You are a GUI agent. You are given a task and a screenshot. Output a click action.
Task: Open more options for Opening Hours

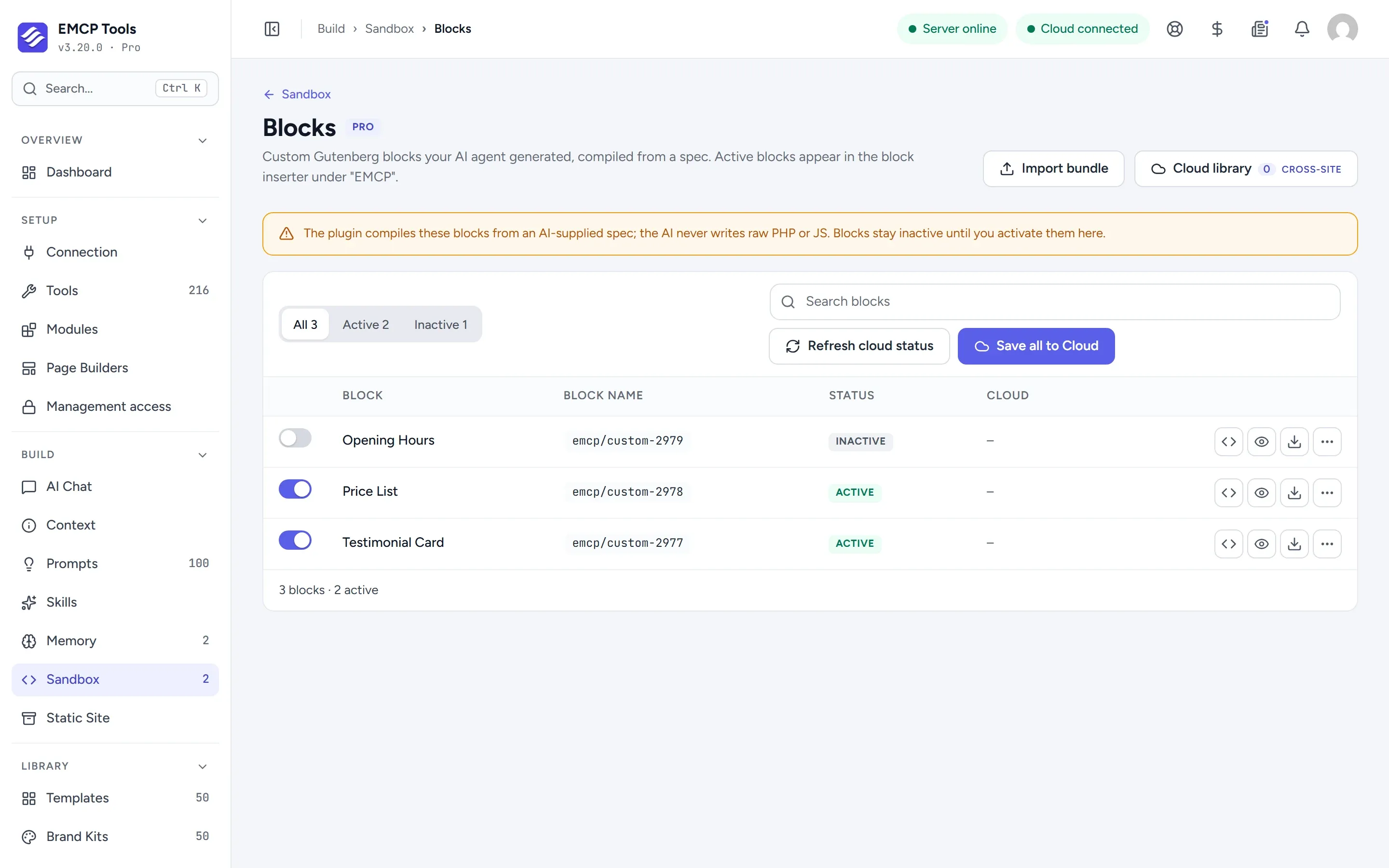click(1327, 441)
